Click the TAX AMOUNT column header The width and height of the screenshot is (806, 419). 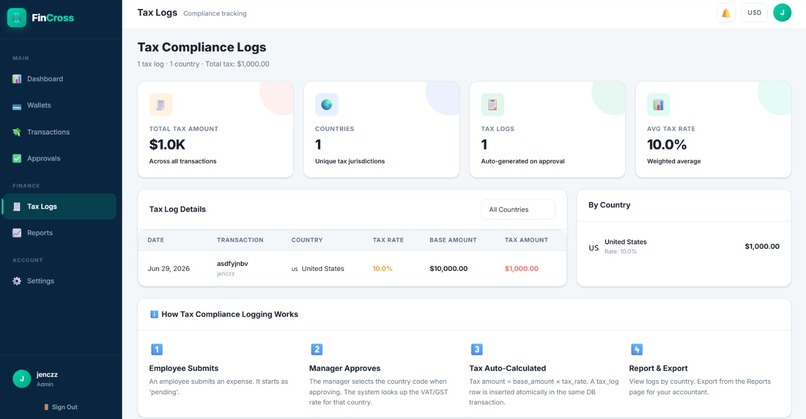click(526, 240)
